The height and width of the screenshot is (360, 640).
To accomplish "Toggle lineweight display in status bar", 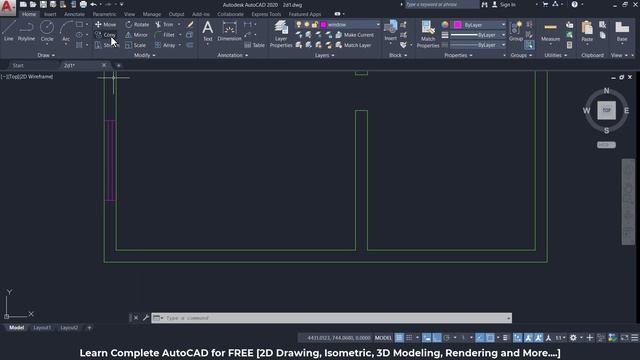I will (x=505, y=338).
